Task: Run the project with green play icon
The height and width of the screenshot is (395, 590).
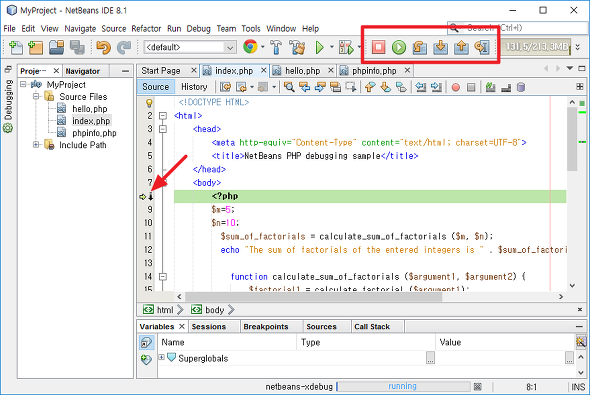Action: coord(319,47)
